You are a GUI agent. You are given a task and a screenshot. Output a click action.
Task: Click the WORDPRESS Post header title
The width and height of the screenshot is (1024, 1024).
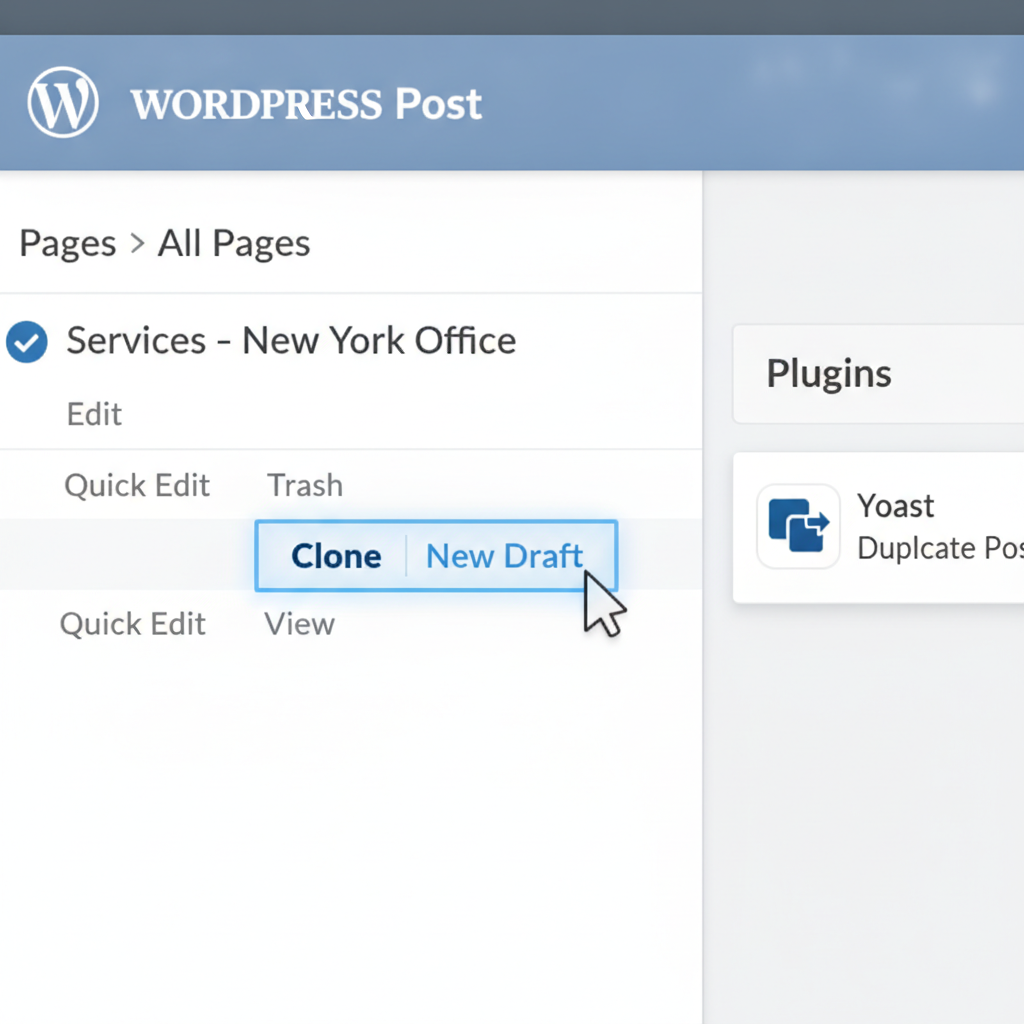pos(306,104)
